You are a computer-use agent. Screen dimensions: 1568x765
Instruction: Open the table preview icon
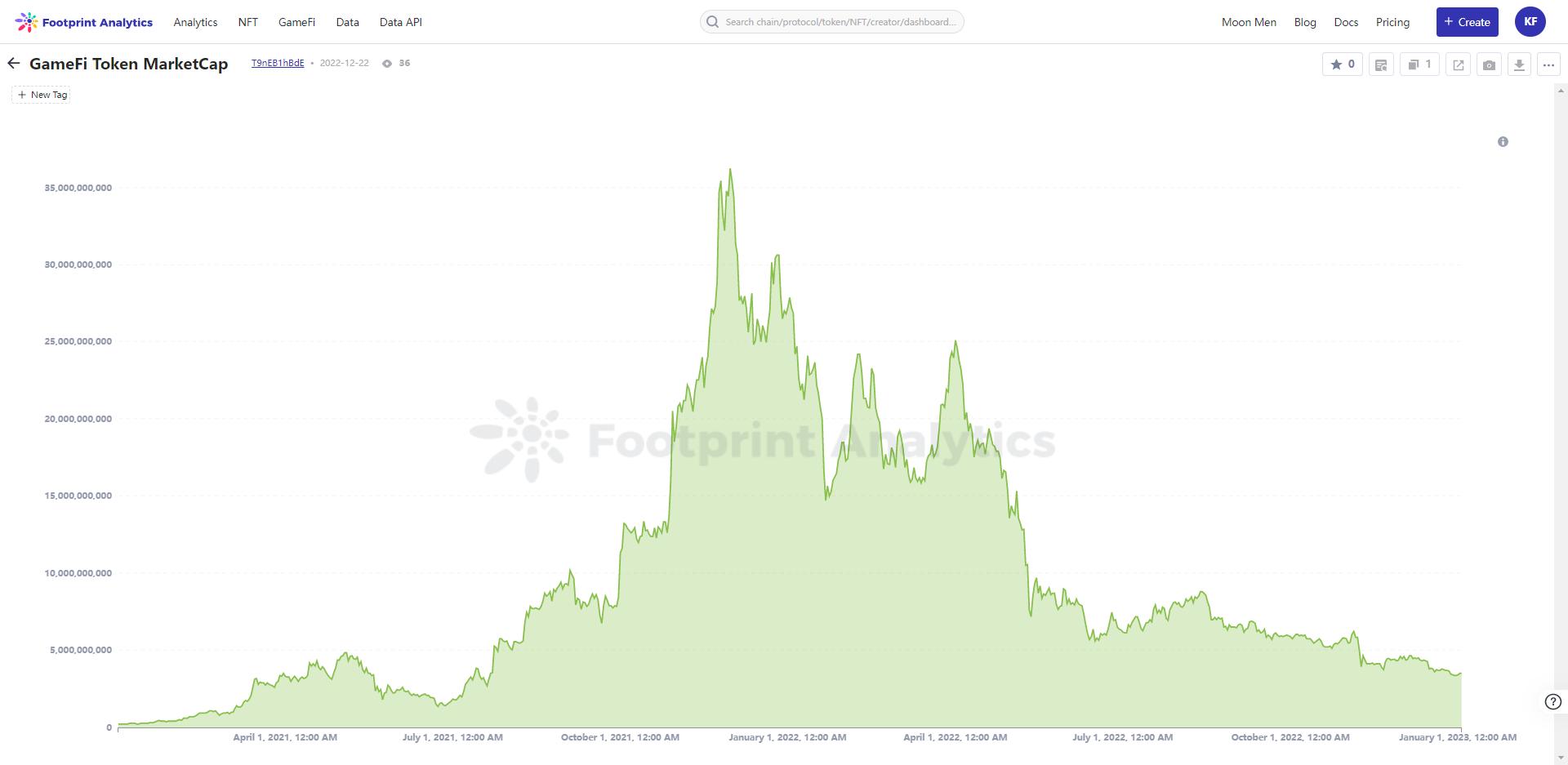1381,64
